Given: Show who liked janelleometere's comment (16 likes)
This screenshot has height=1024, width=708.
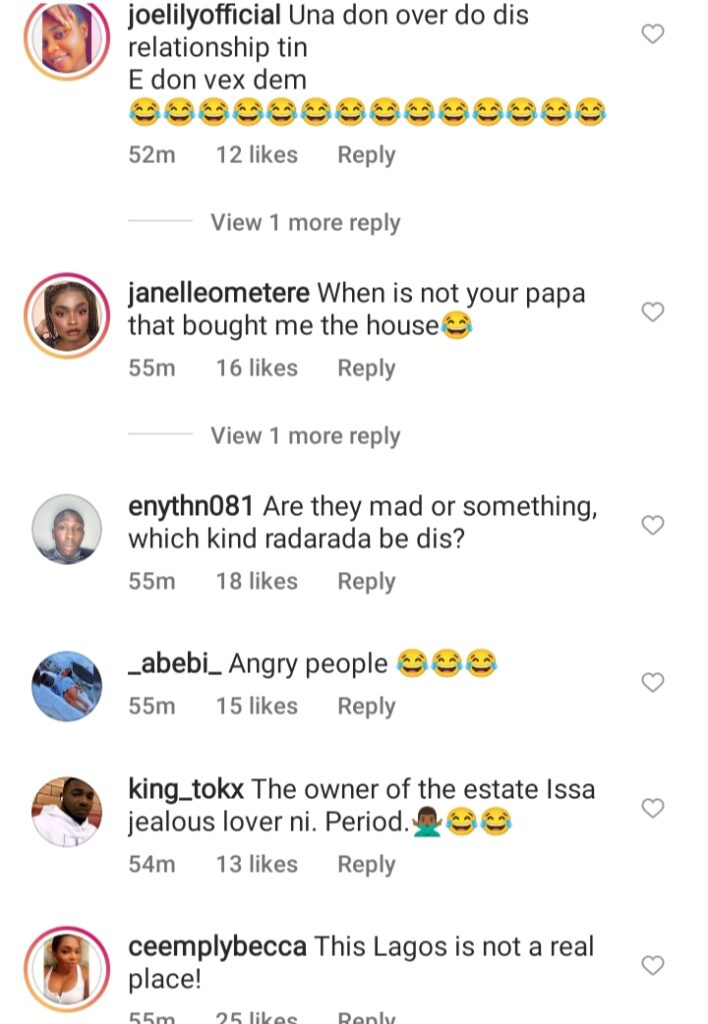Looking at the screenshot, I should pyautogui.click(x=257, y=368).
